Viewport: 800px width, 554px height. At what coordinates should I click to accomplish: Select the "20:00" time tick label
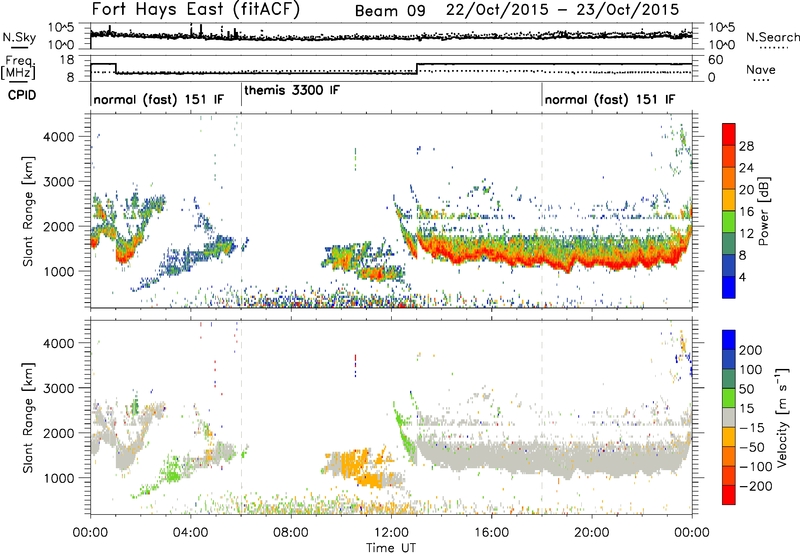click(592, 533)
